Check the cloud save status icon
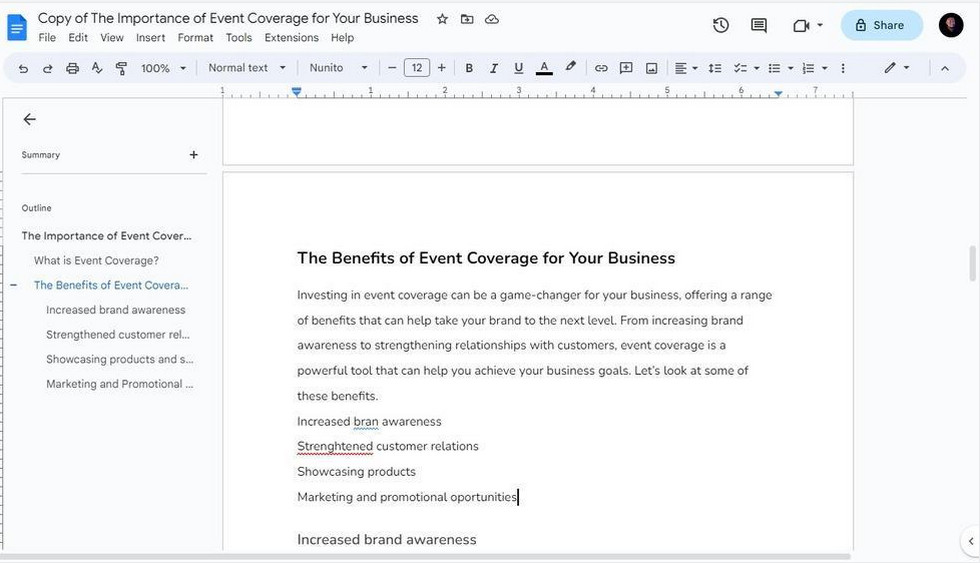Viewport: 980px width, 563px height. pyautogui.click(x=492, y=19)
